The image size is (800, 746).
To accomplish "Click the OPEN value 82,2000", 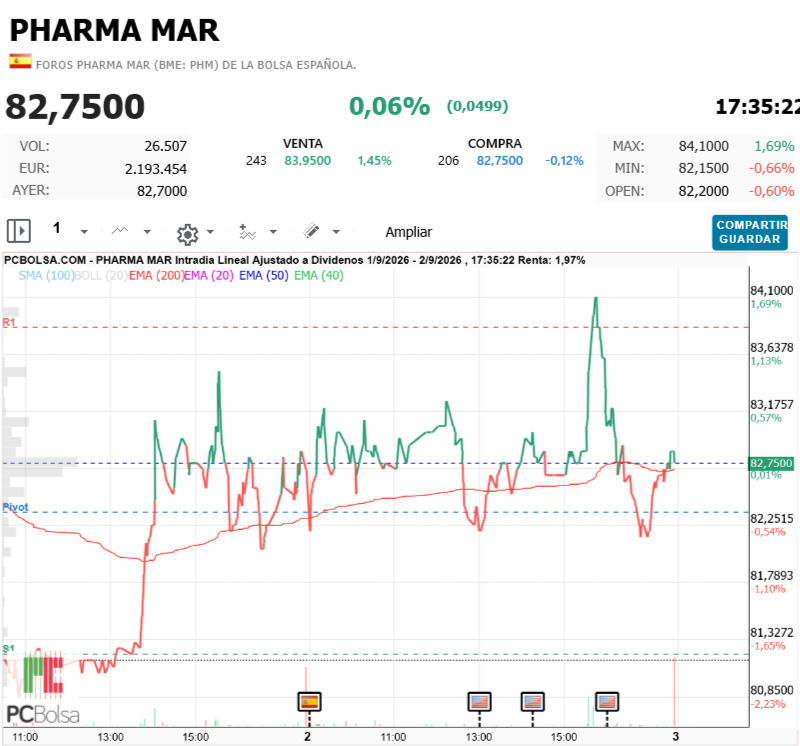I will [704, 191].
